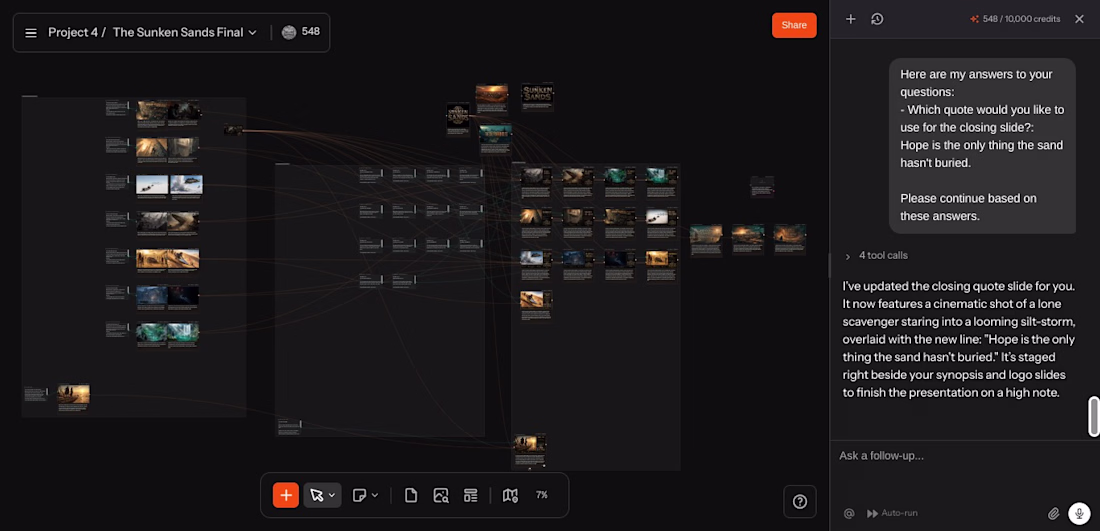Open the pointer tool dropdown arrow
The height and width of the screenshot is (531, 1100).
tap(332, 495)
